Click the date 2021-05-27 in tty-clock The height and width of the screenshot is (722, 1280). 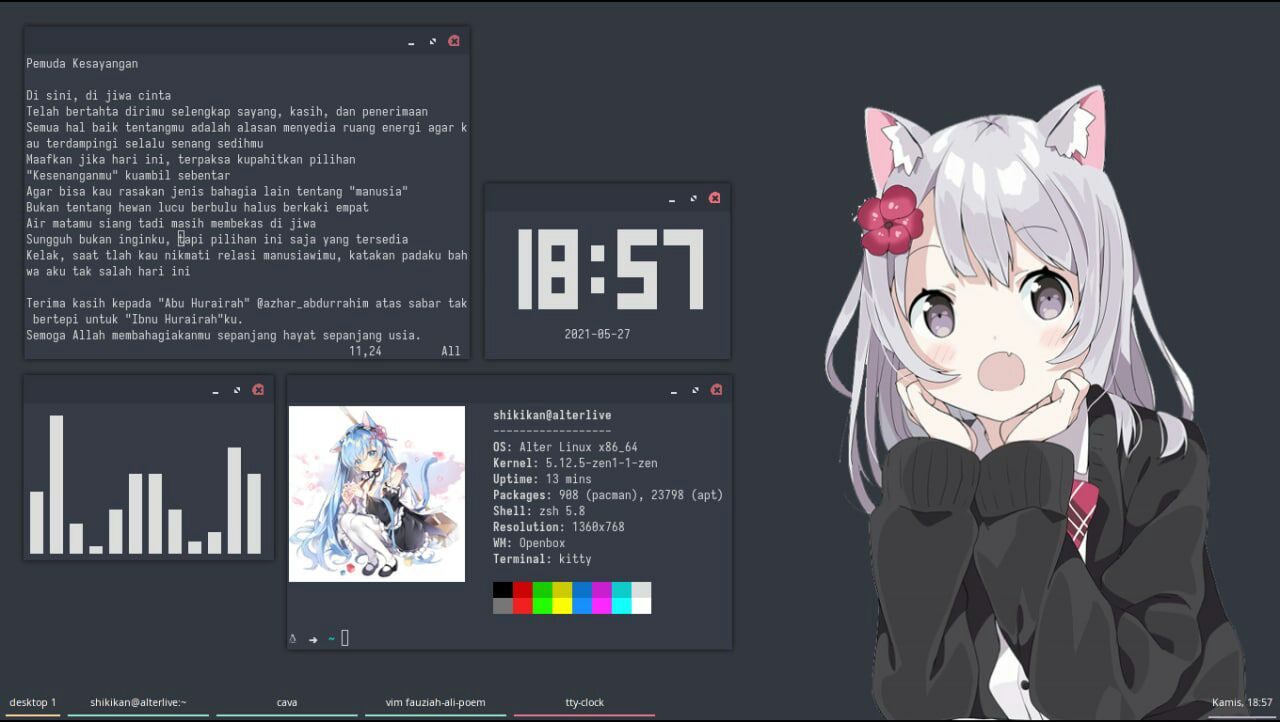coord(597,334)
